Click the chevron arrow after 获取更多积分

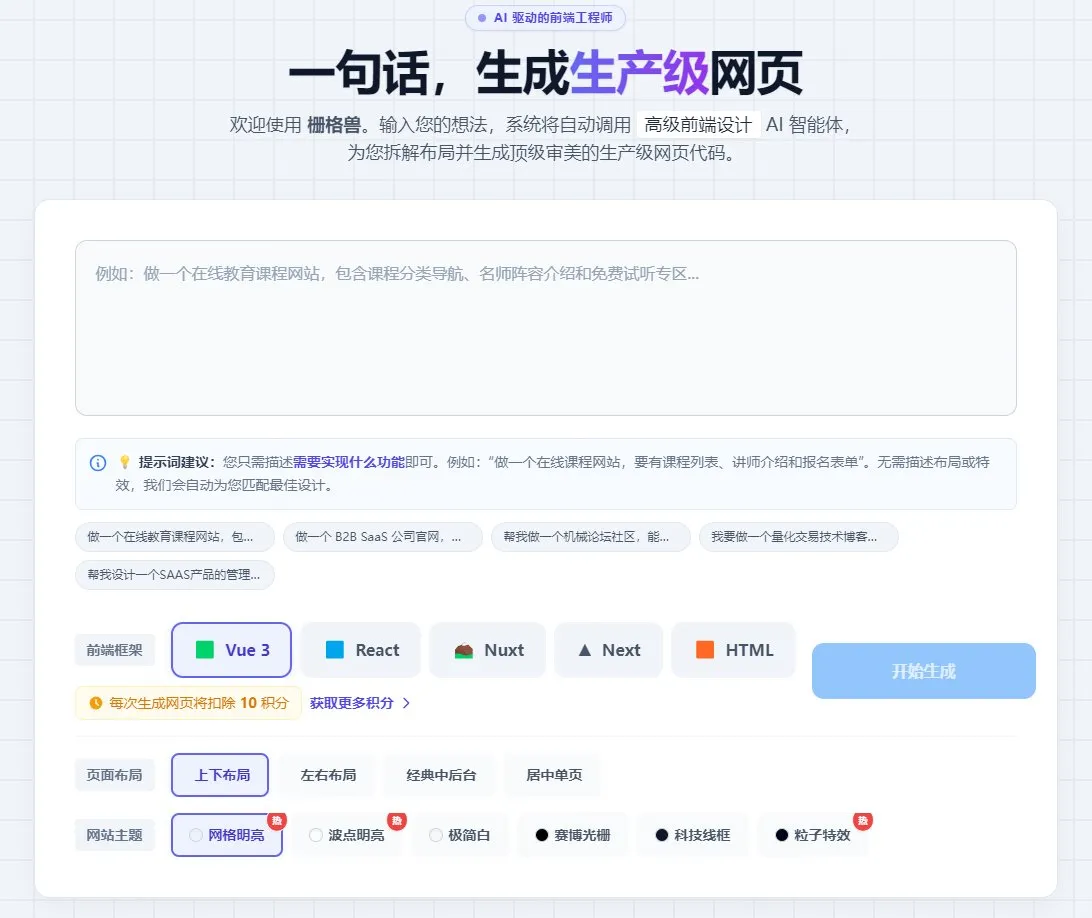[x=406, y=703]
